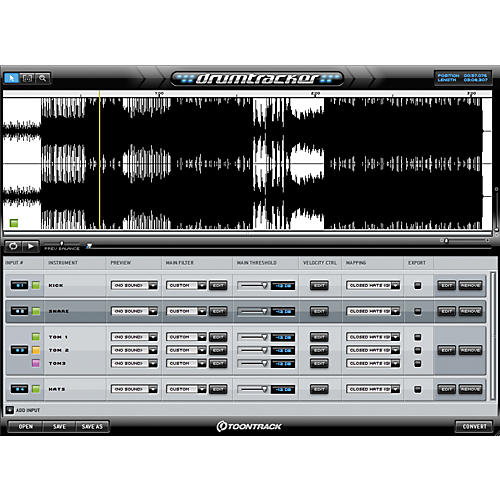The width and height of the screenshot is (500, 500).
Task: Click the input list vertical scrollbar
Action: 493,336
